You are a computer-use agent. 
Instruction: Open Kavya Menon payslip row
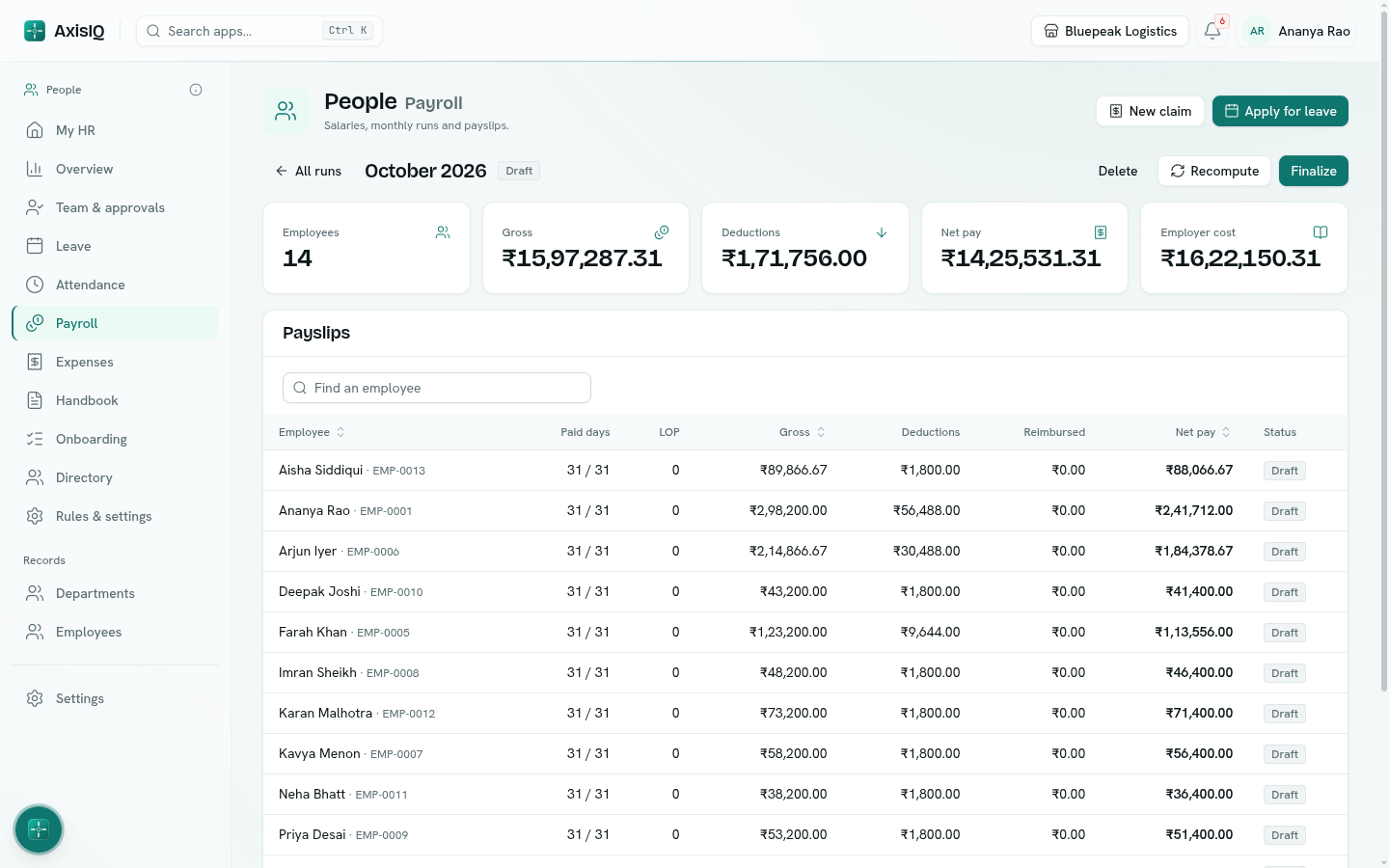[805, 754]
